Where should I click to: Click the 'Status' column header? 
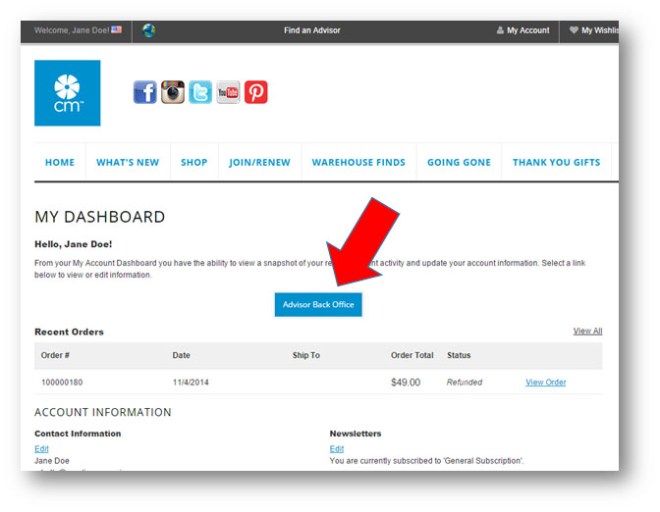click(x=459, y=355)
